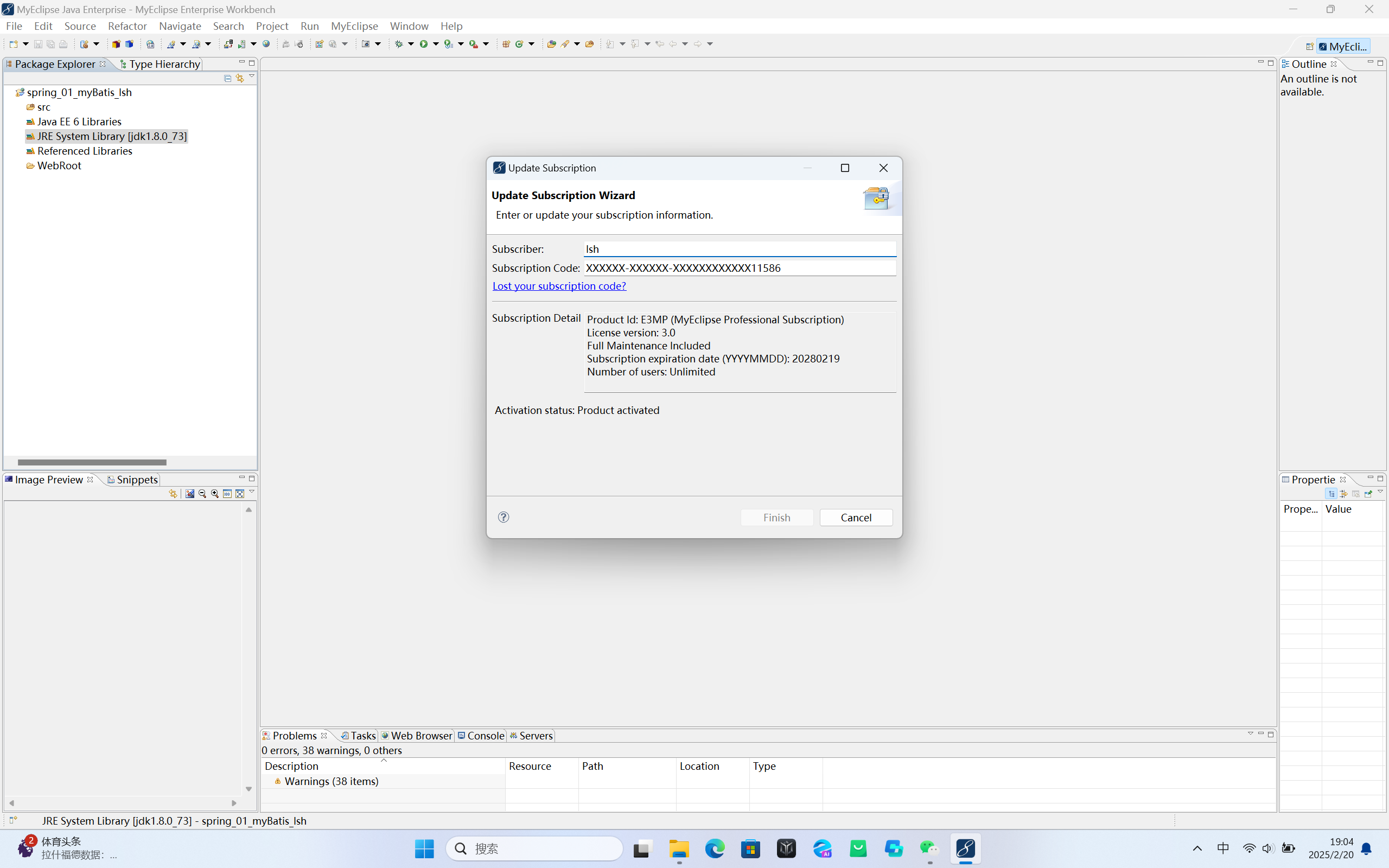This screenshot has height=868, width=1389.
Task: Click Image Preview horizontal scroll right arrow
Action: tap(234, 803)
